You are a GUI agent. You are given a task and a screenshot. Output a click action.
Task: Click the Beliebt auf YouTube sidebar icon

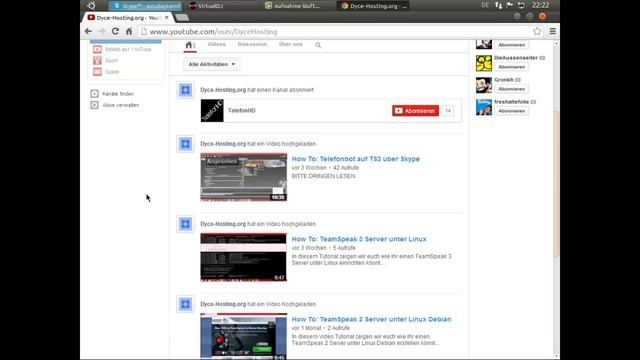(x=97, y=49)
